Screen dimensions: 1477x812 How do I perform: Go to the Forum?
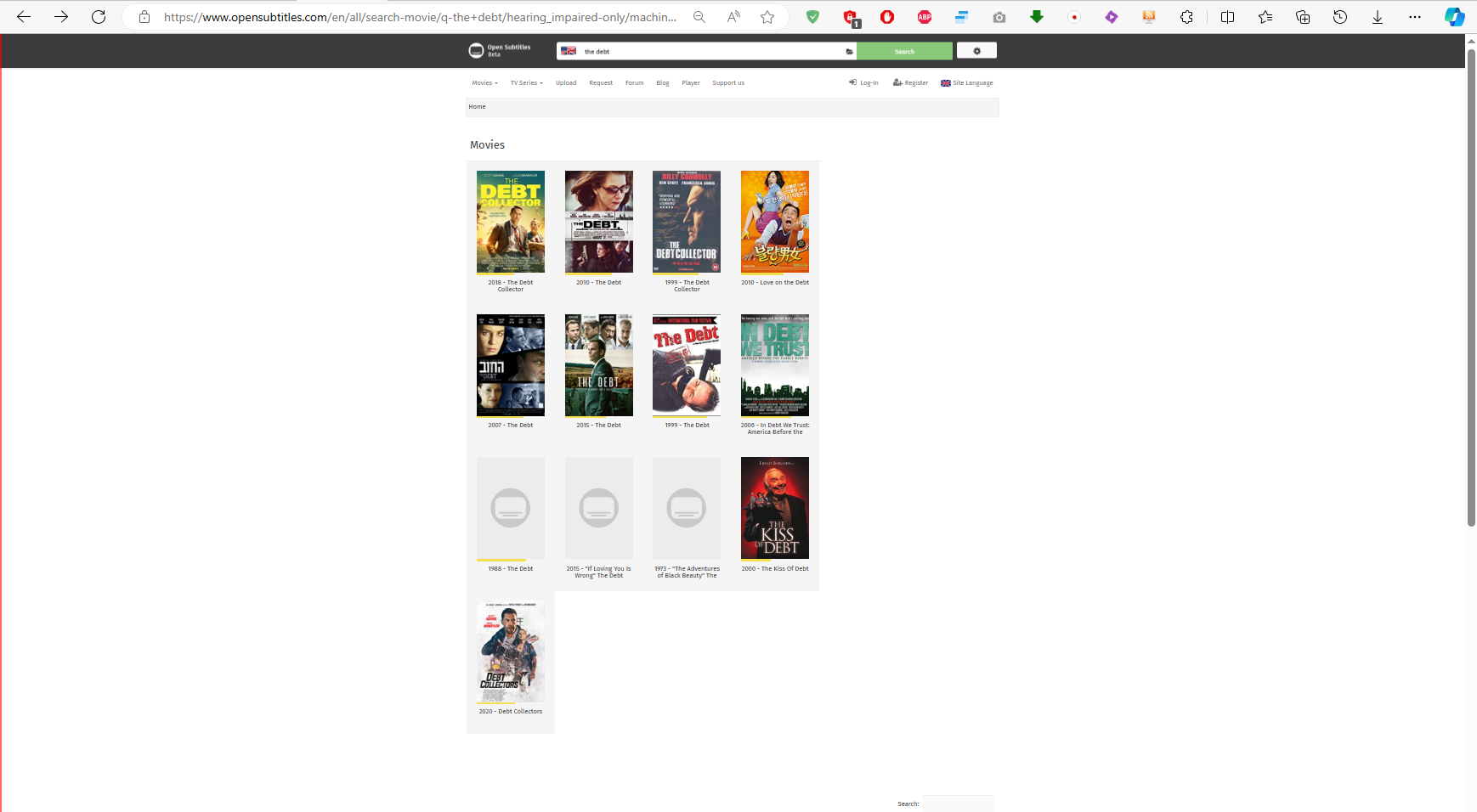pos(635,83)
